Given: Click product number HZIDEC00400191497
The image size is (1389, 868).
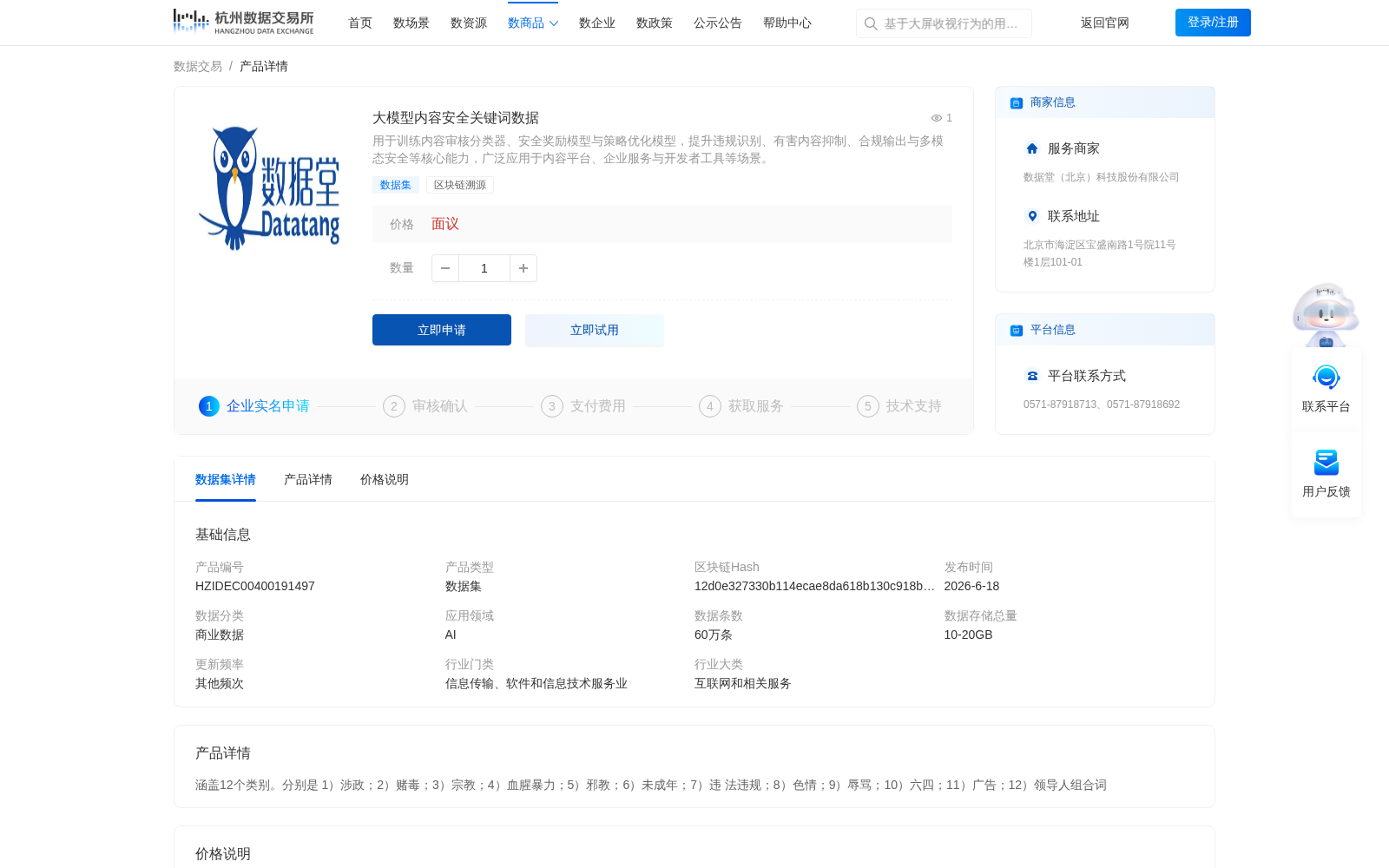Looking at the screenshot, I should click(x=255, y=586).
